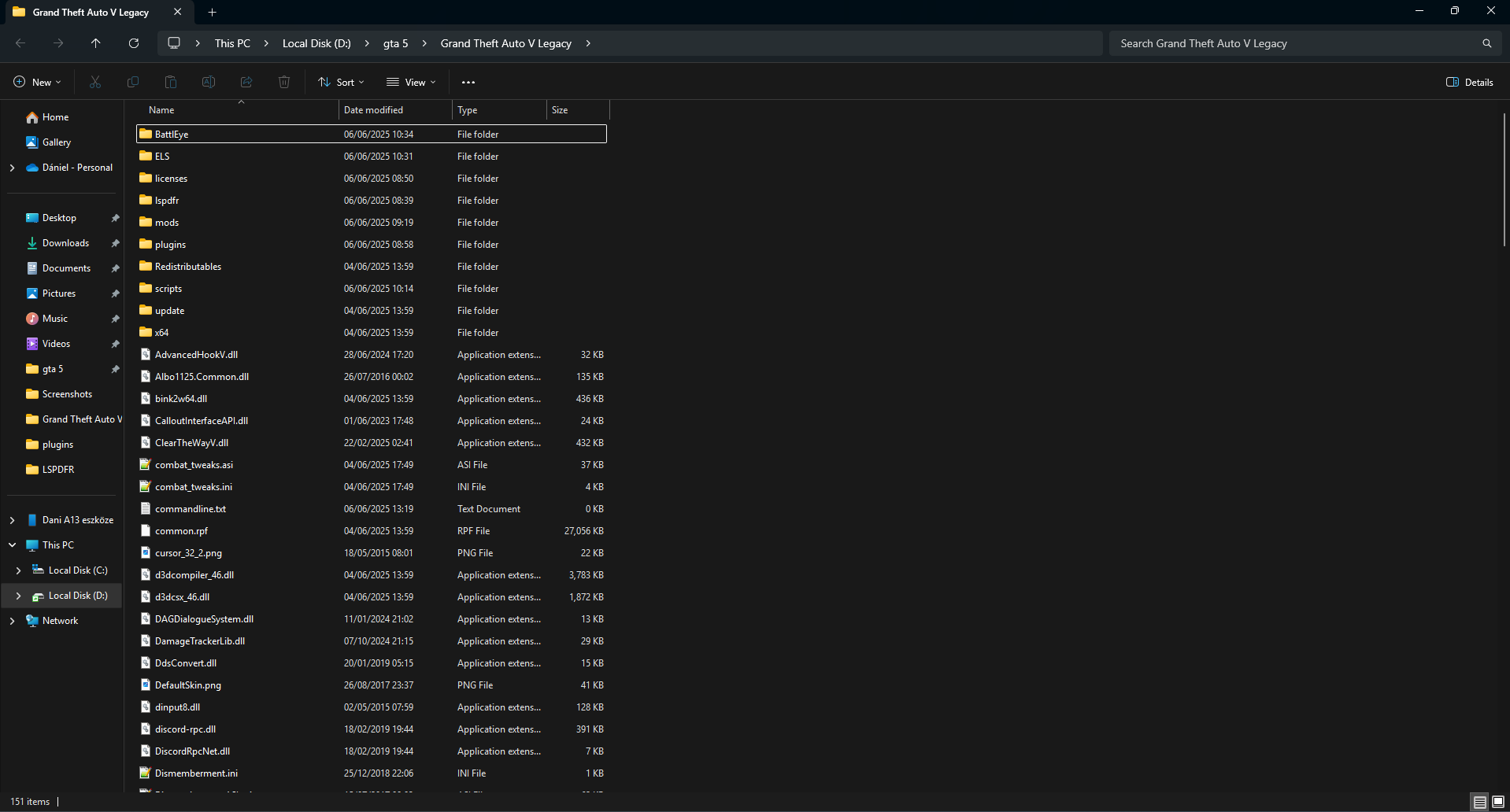Sort files by Type column
1510x812 pixels.
499,110
